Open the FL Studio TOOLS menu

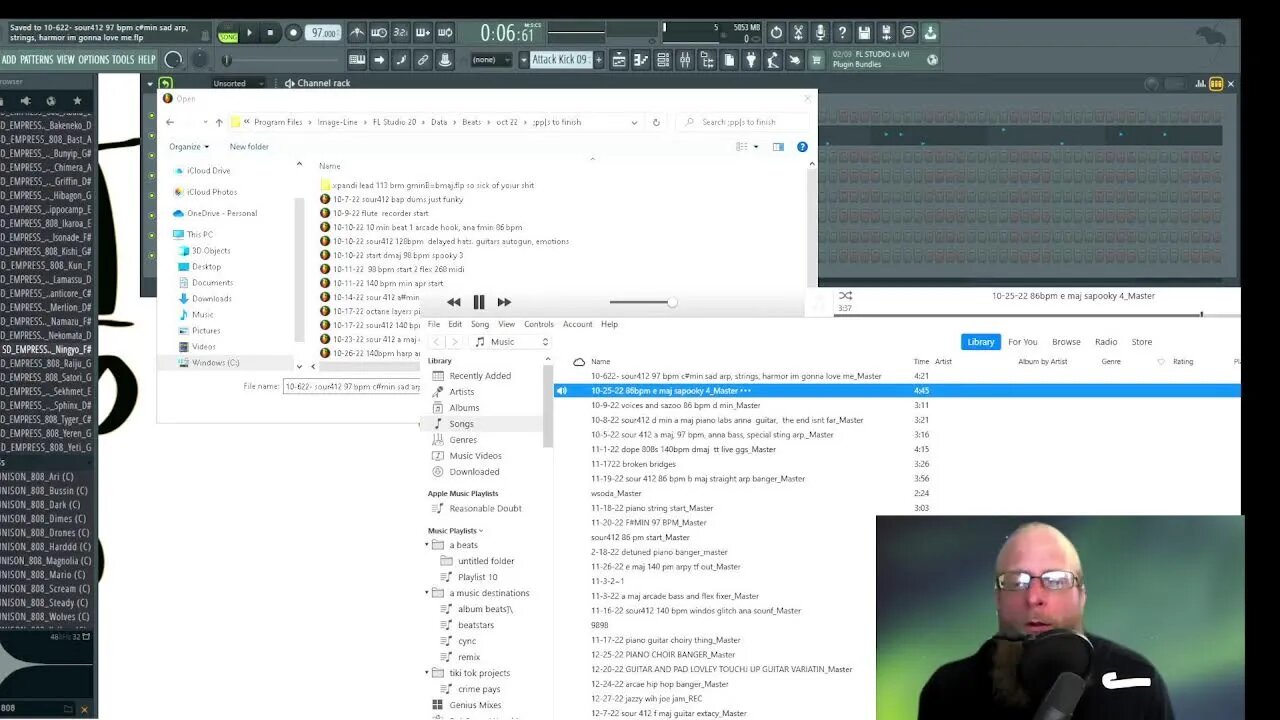123,60
